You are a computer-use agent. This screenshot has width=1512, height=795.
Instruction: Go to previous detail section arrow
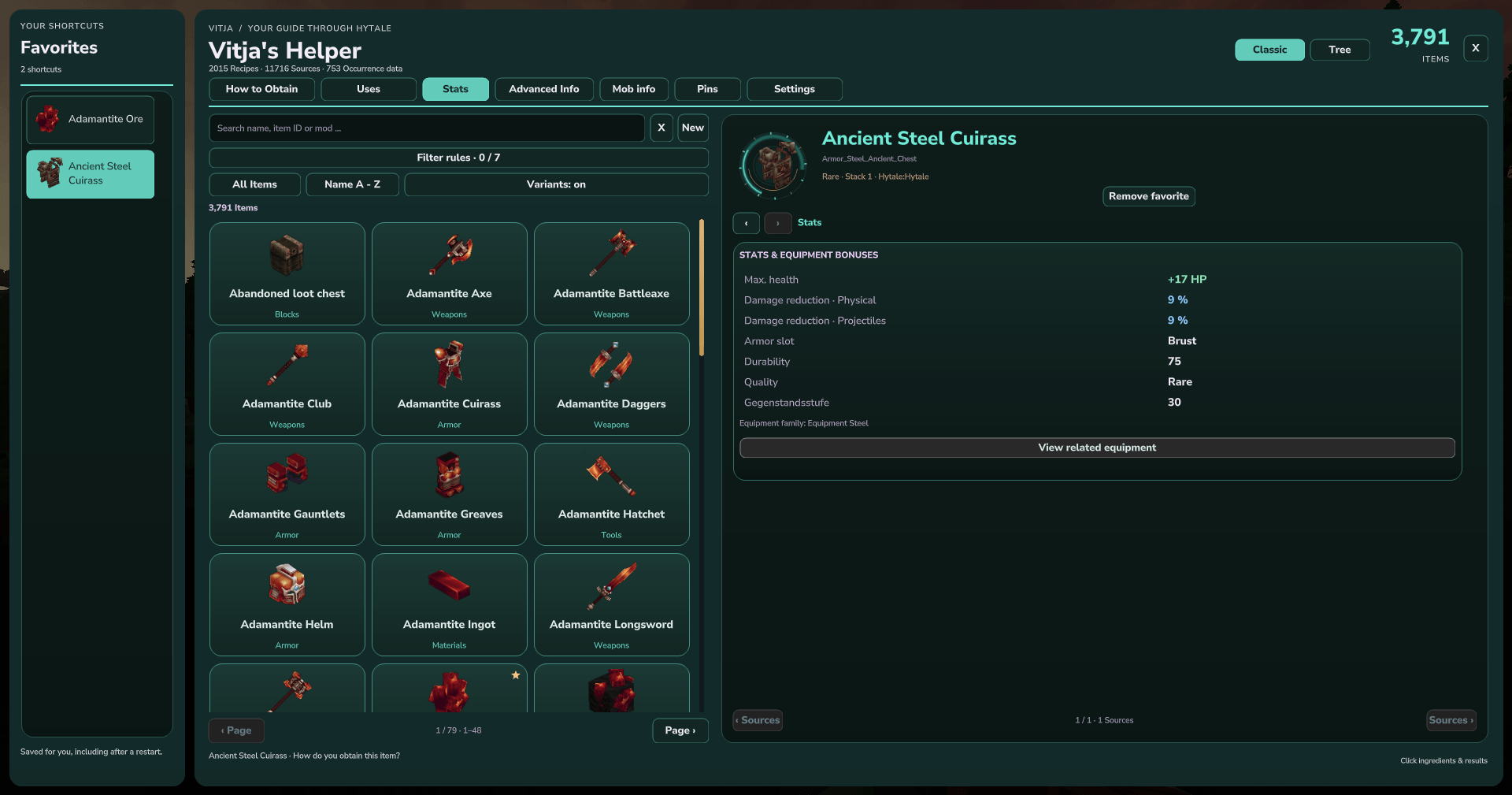coord(747,223)
